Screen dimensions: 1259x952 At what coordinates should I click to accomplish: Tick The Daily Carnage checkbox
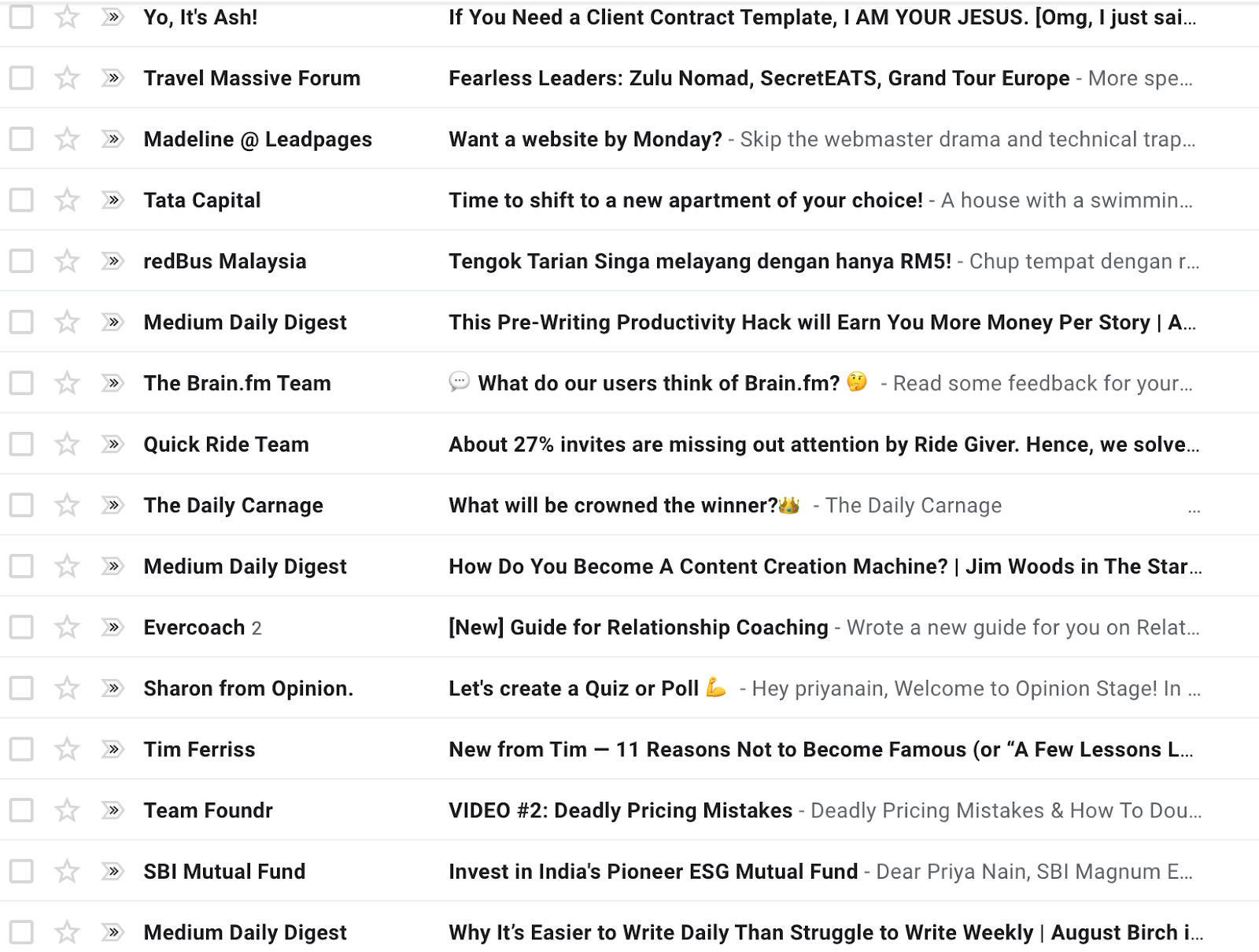(x=21, y=505)
